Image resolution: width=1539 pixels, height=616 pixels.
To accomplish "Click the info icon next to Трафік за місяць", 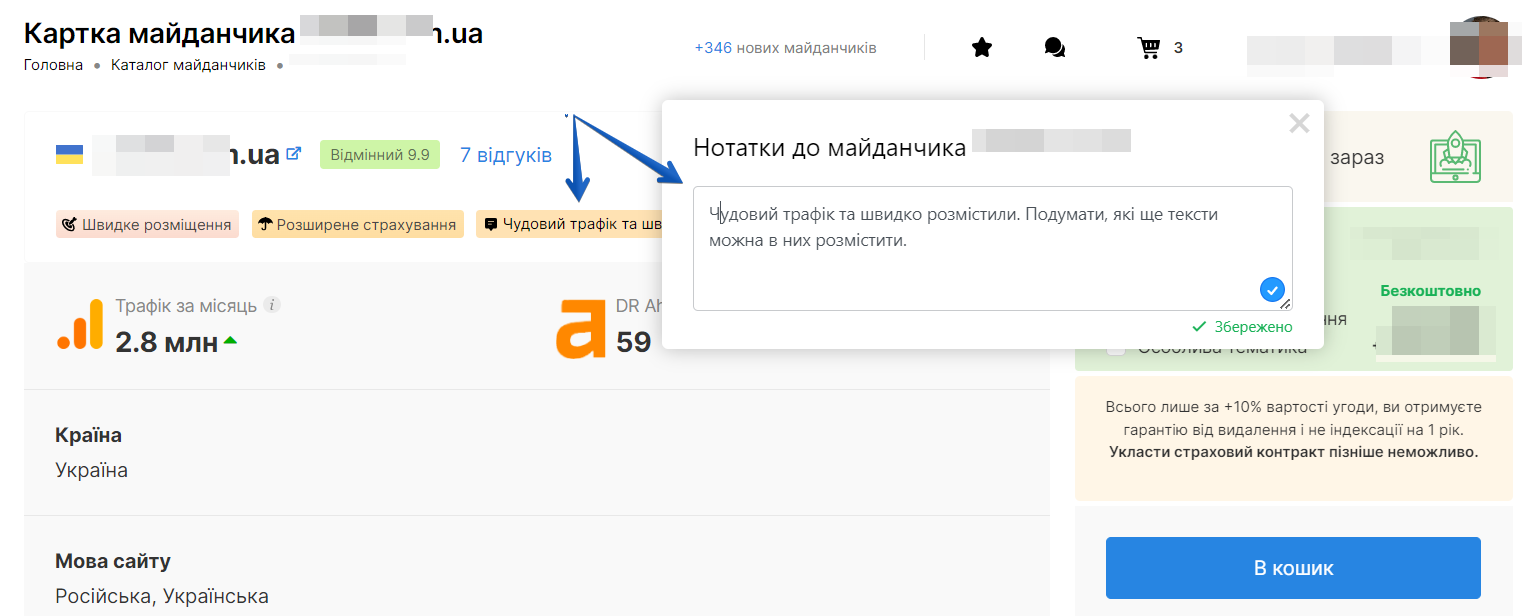I will [x=272, y=305].
